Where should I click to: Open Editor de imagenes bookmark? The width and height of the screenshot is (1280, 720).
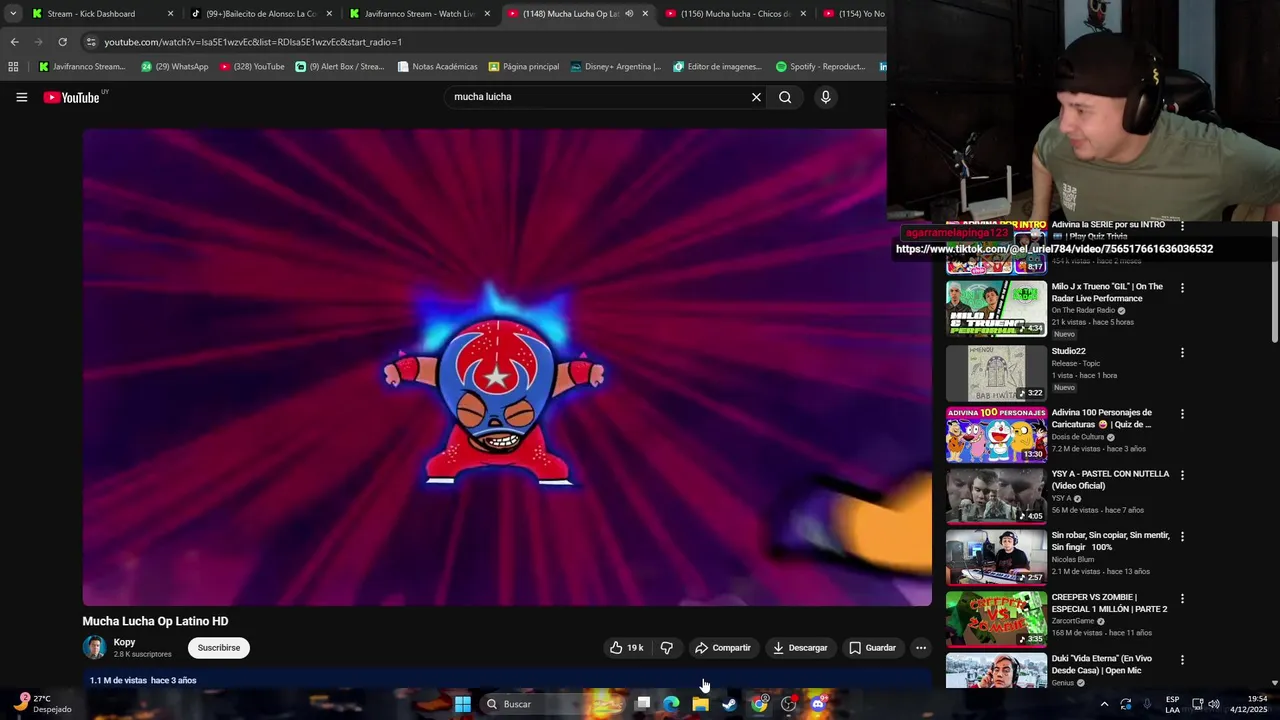(x=718, y=67)
